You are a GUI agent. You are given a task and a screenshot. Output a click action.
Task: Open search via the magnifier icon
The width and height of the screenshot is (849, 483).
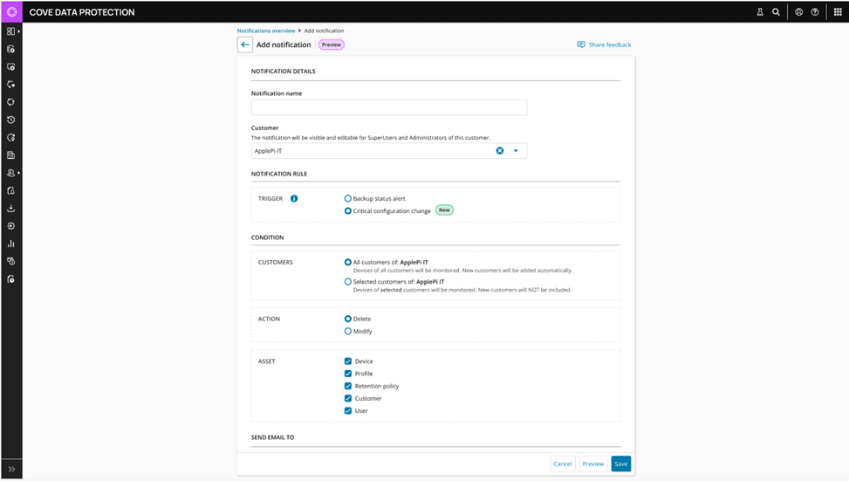[777, 12]
